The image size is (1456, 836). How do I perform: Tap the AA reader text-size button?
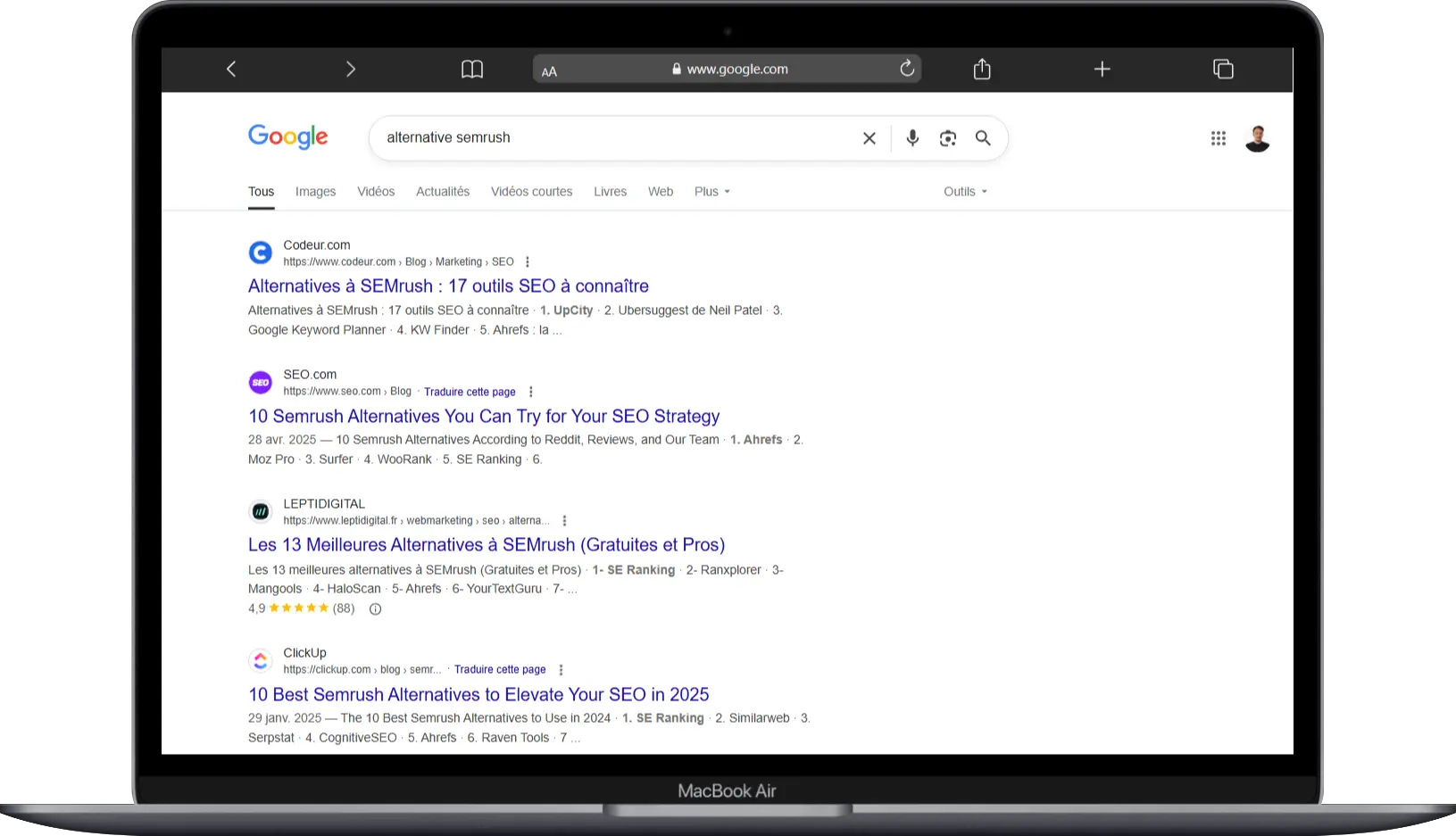click(549, 71)
